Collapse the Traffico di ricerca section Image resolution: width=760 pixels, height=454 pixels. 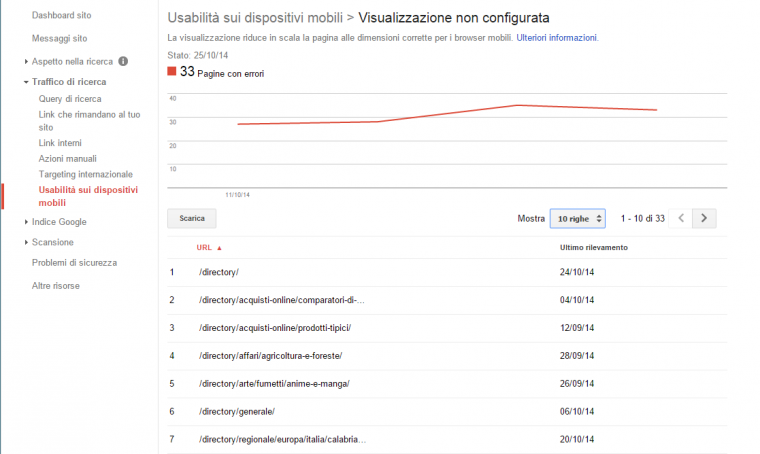click(26, 82)
